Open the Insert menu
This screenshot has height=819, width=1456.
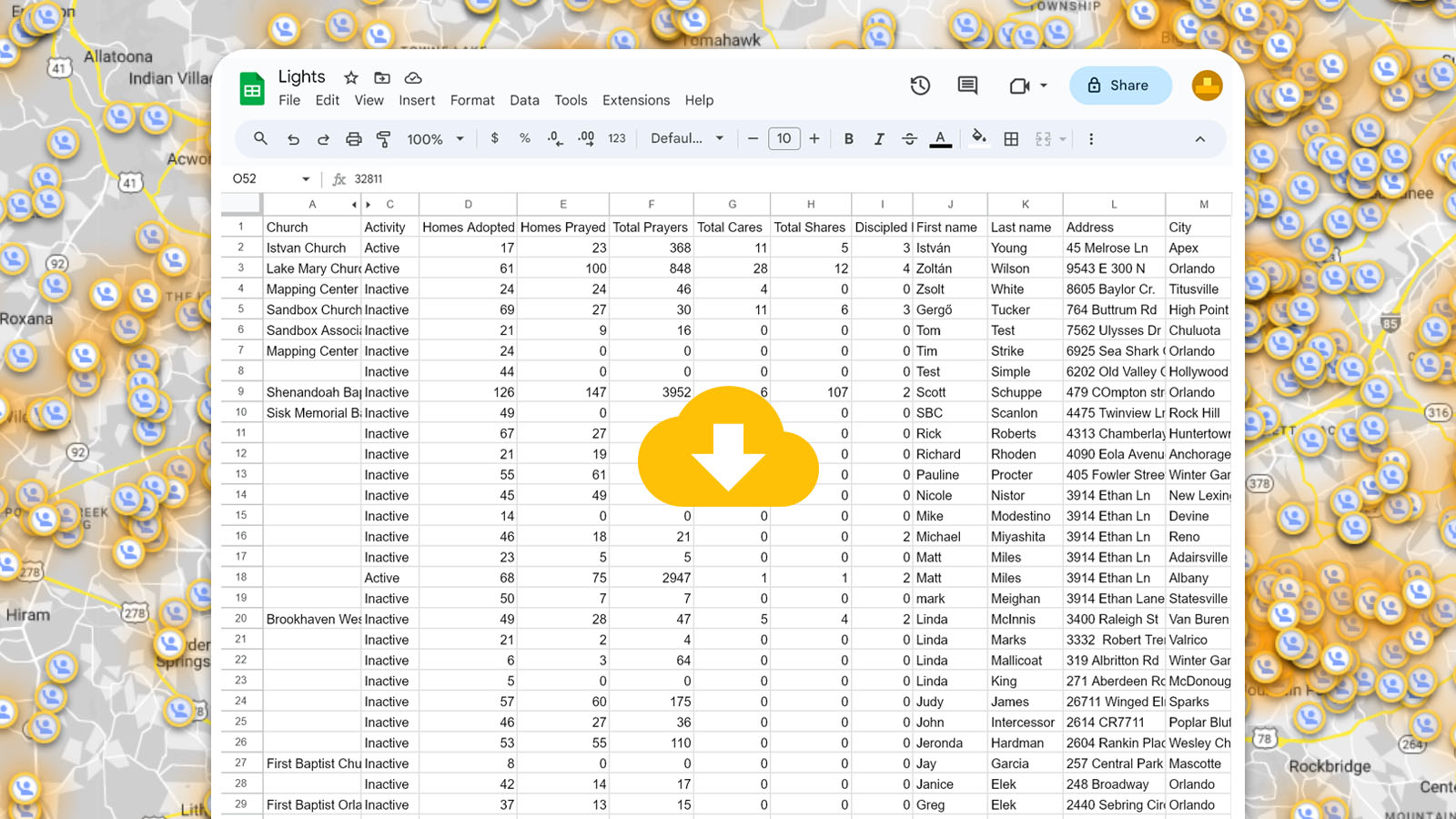pos(417,100)
